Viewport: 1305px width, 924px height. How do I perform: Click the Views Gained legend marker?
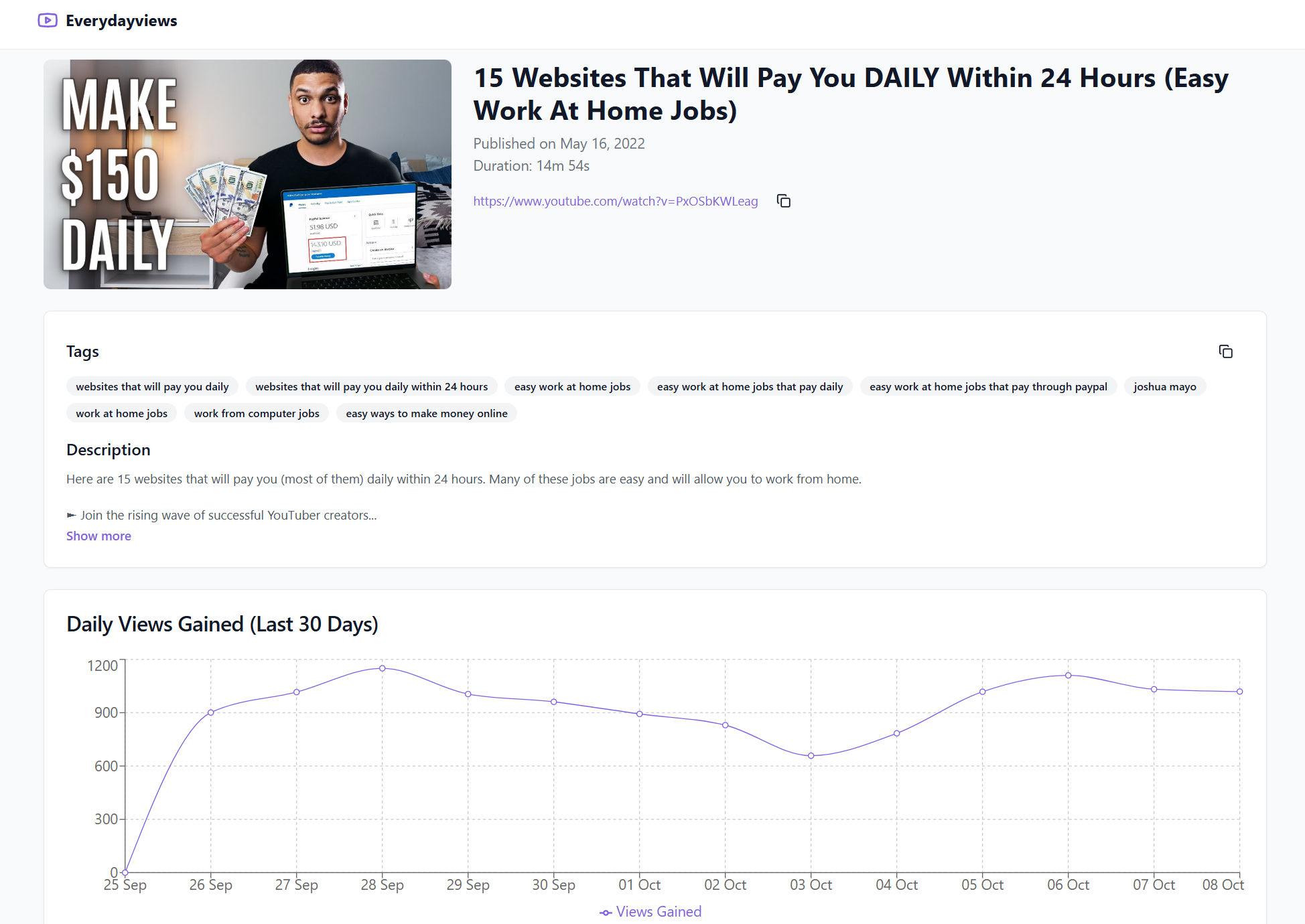click(606, 913)
